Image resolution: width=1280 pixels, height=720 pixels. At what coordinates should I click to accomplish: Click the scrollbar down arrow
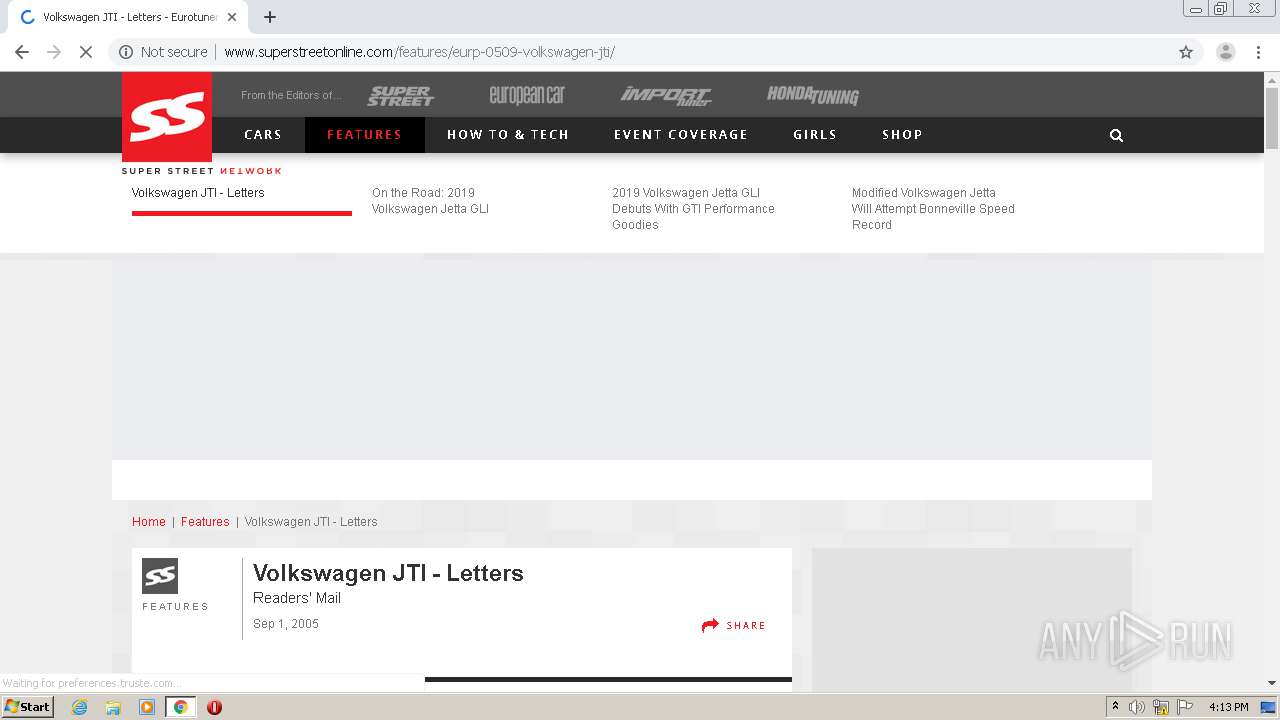[1272, 683]
